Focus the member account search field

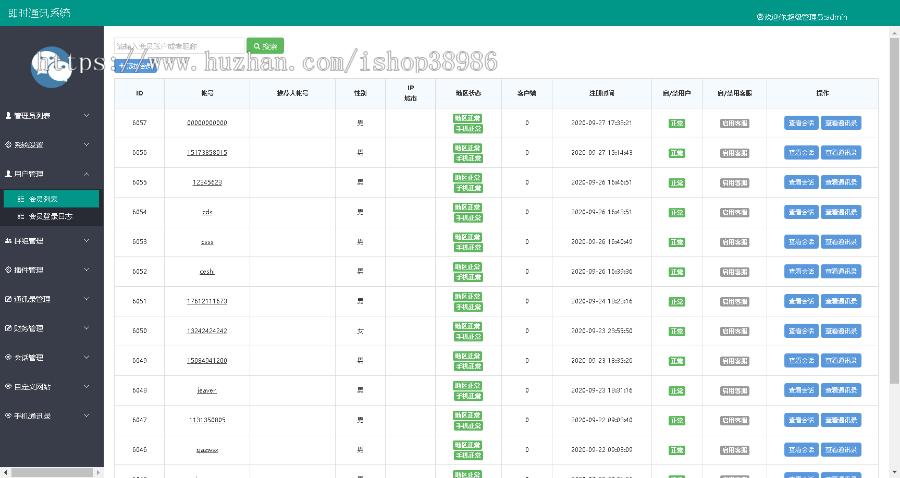[180, 46]
